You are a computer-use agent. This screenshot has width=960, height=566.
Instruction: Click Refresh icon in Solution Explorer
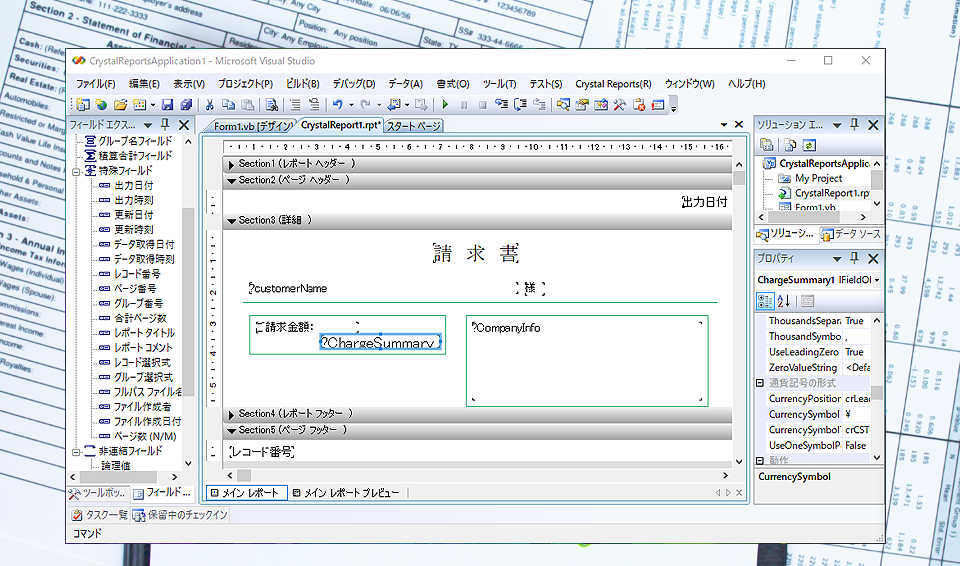[809, 145]
